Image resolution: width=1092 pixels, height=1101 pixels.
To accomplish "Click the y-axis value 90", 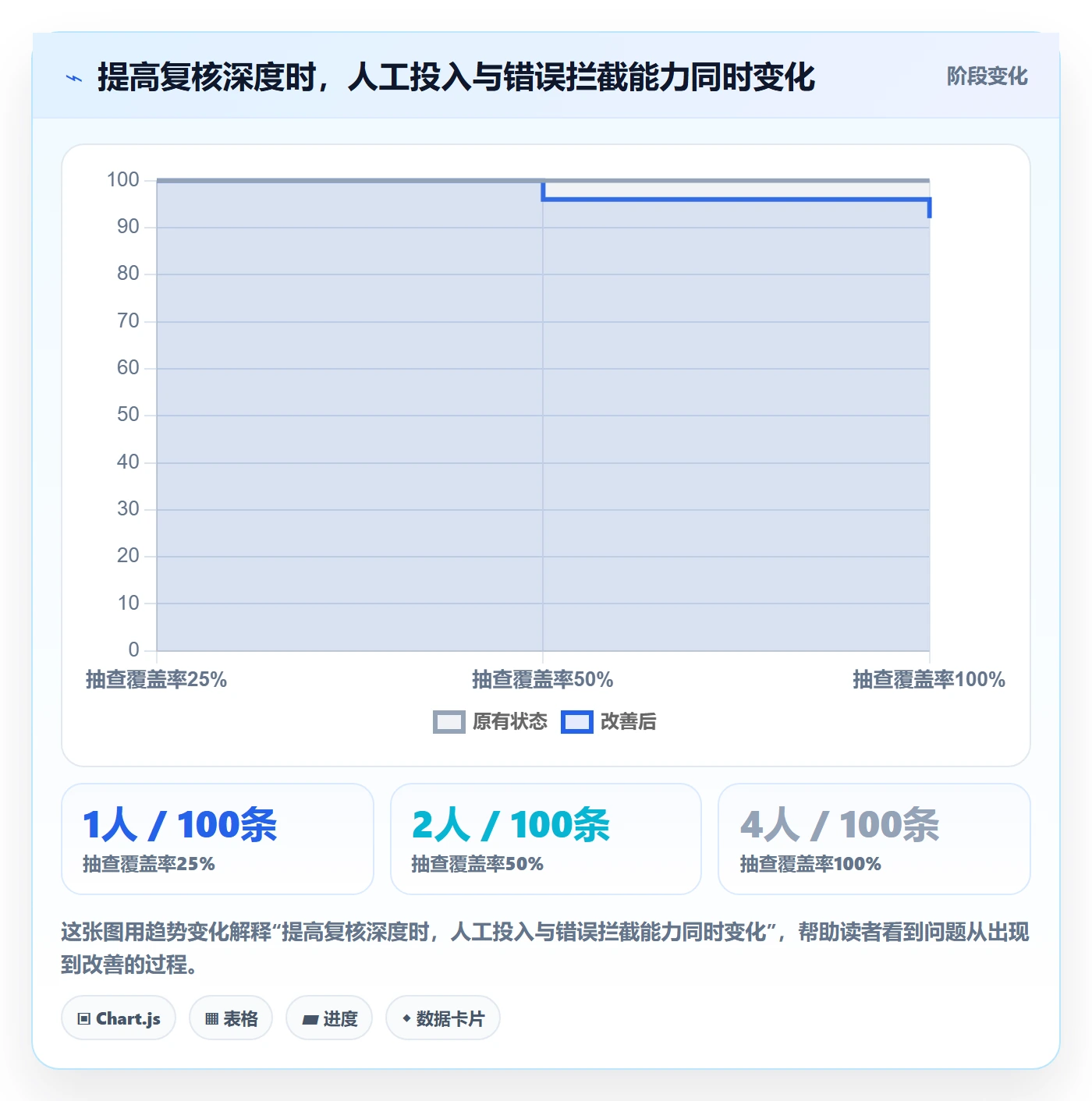I will pos(128,227).
